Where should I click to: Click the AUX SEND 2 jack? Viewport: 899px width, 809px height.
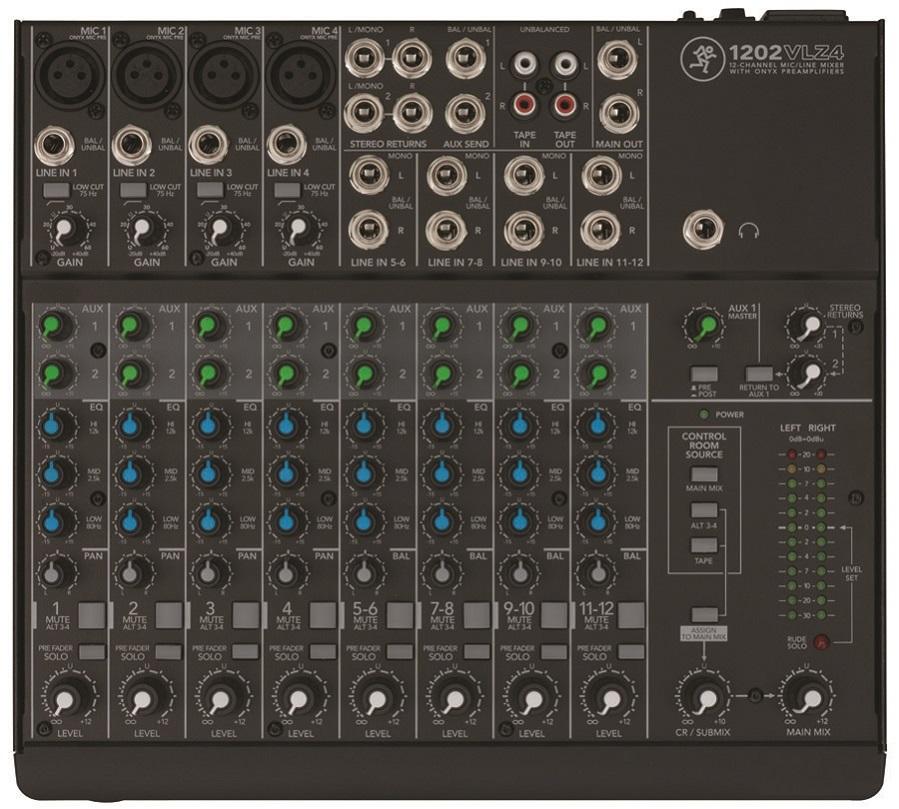pos(466,112)
